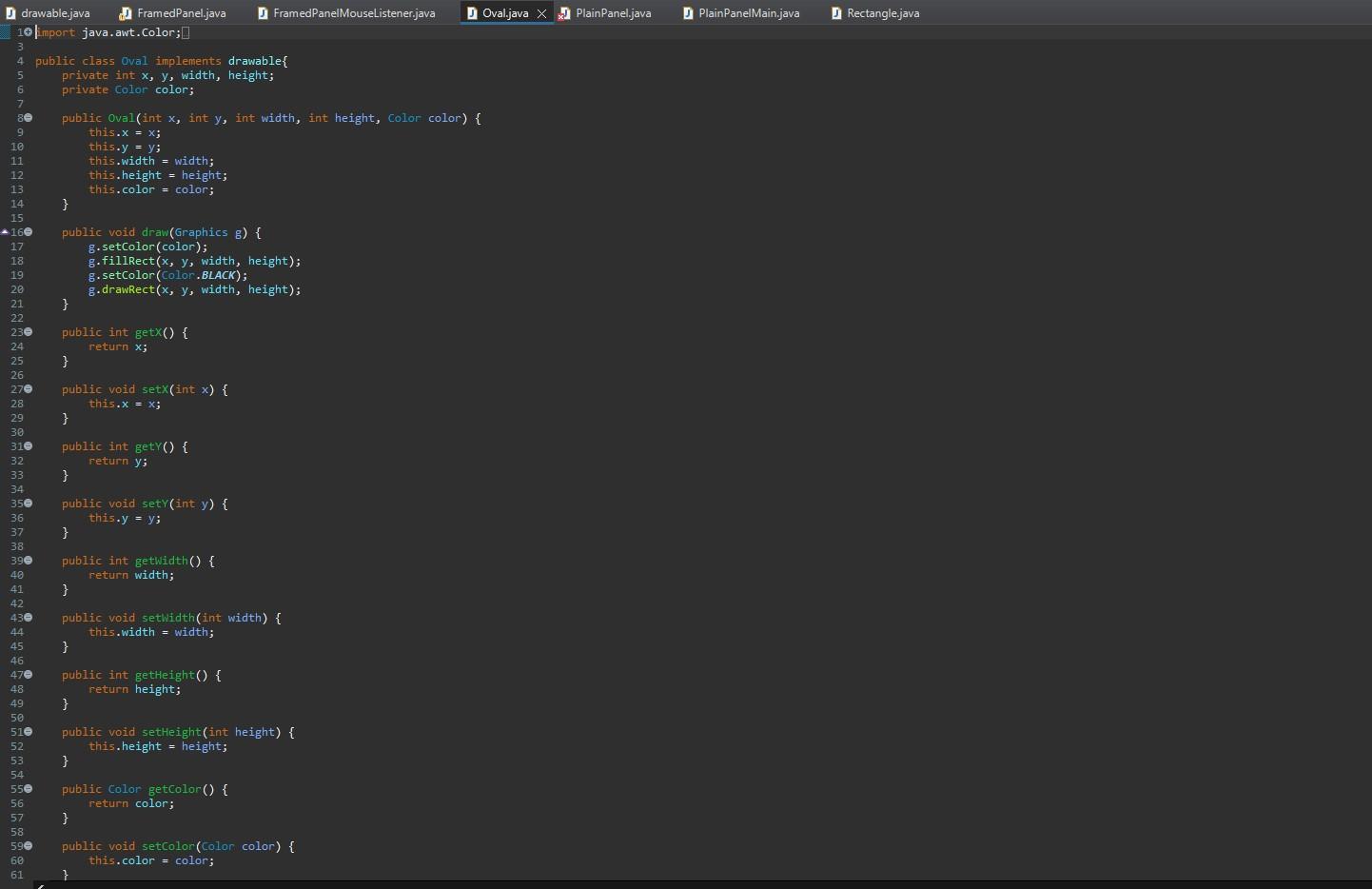Collapse the Oval constructor at line 8
The image size is (1372, 889).
29,118
